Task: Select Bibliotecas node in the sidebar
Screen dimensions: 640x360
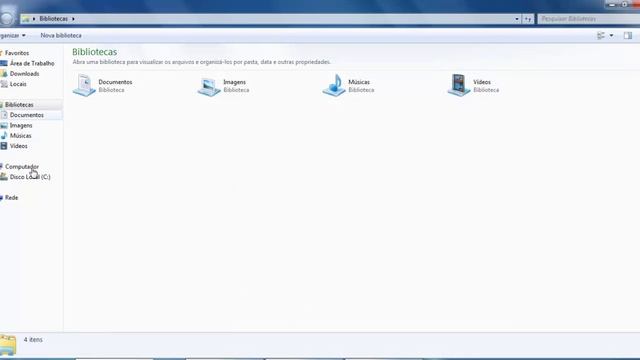Action: [19, 105]
